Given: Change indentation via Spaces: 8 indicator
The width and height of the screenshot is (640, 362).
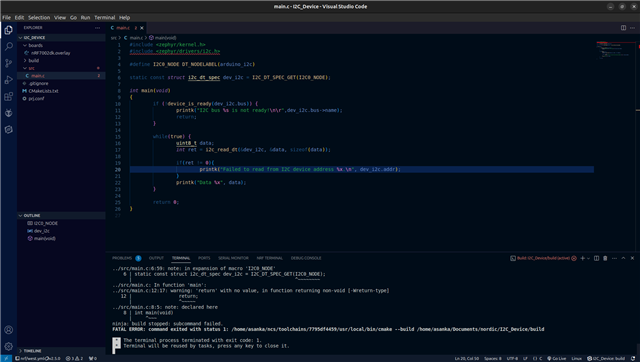Looking at the screenshot, I should pos(493,358).
